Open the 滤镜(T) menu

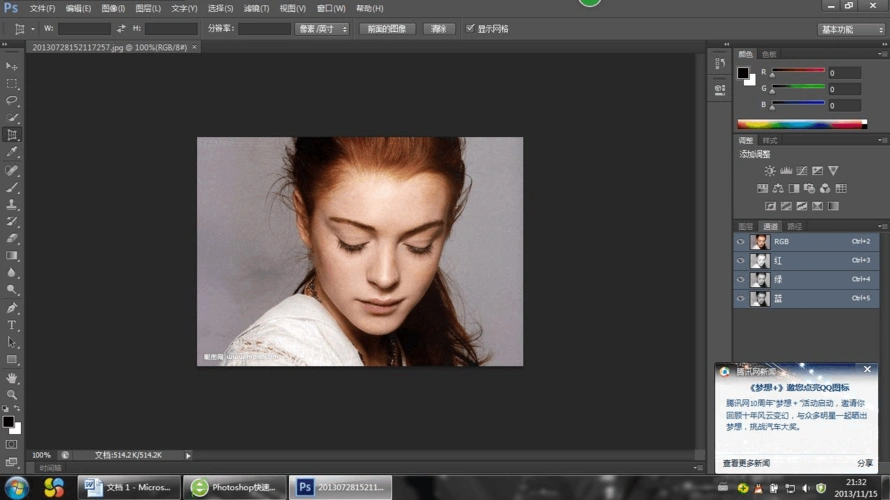coord(257,8)
